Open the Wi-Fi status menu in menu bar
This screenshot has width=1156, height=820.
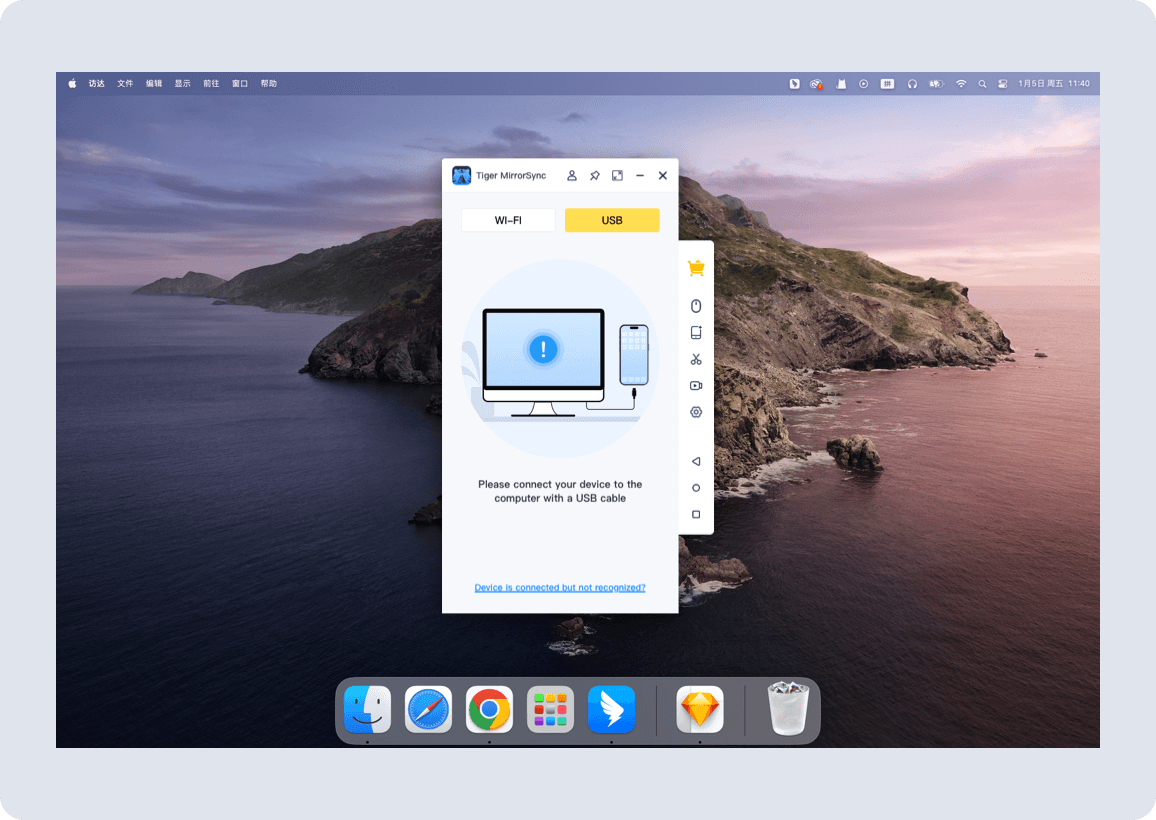(x=961, y=84)
